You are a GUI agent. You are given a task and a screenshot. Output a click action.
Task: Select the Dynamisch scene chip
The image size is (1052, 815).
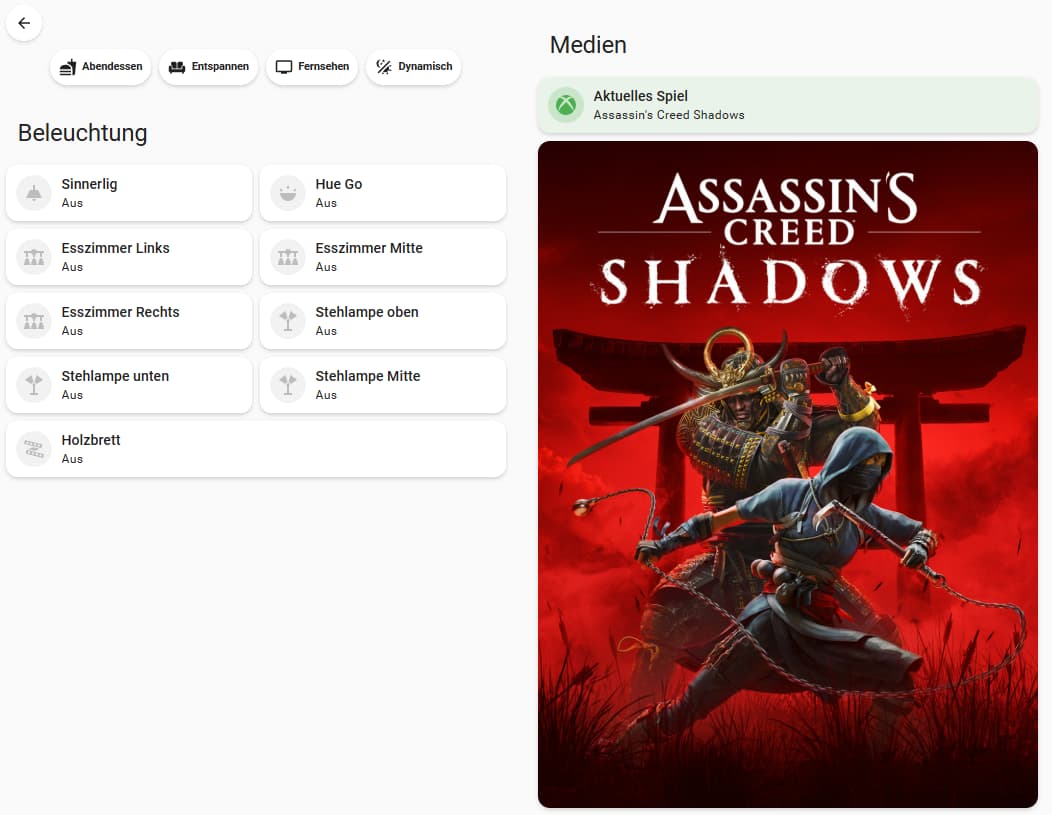(x=414, y=67)
